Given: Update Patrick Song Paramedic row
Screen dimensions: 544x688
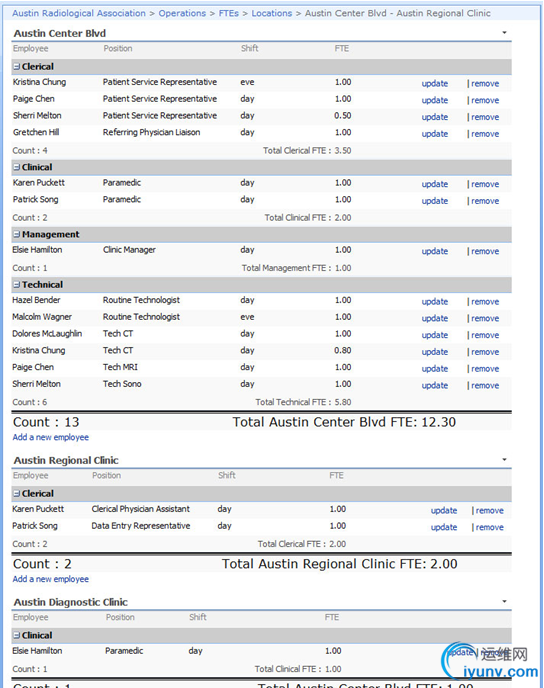Looking at the screenshot, I should click(435, 201).
